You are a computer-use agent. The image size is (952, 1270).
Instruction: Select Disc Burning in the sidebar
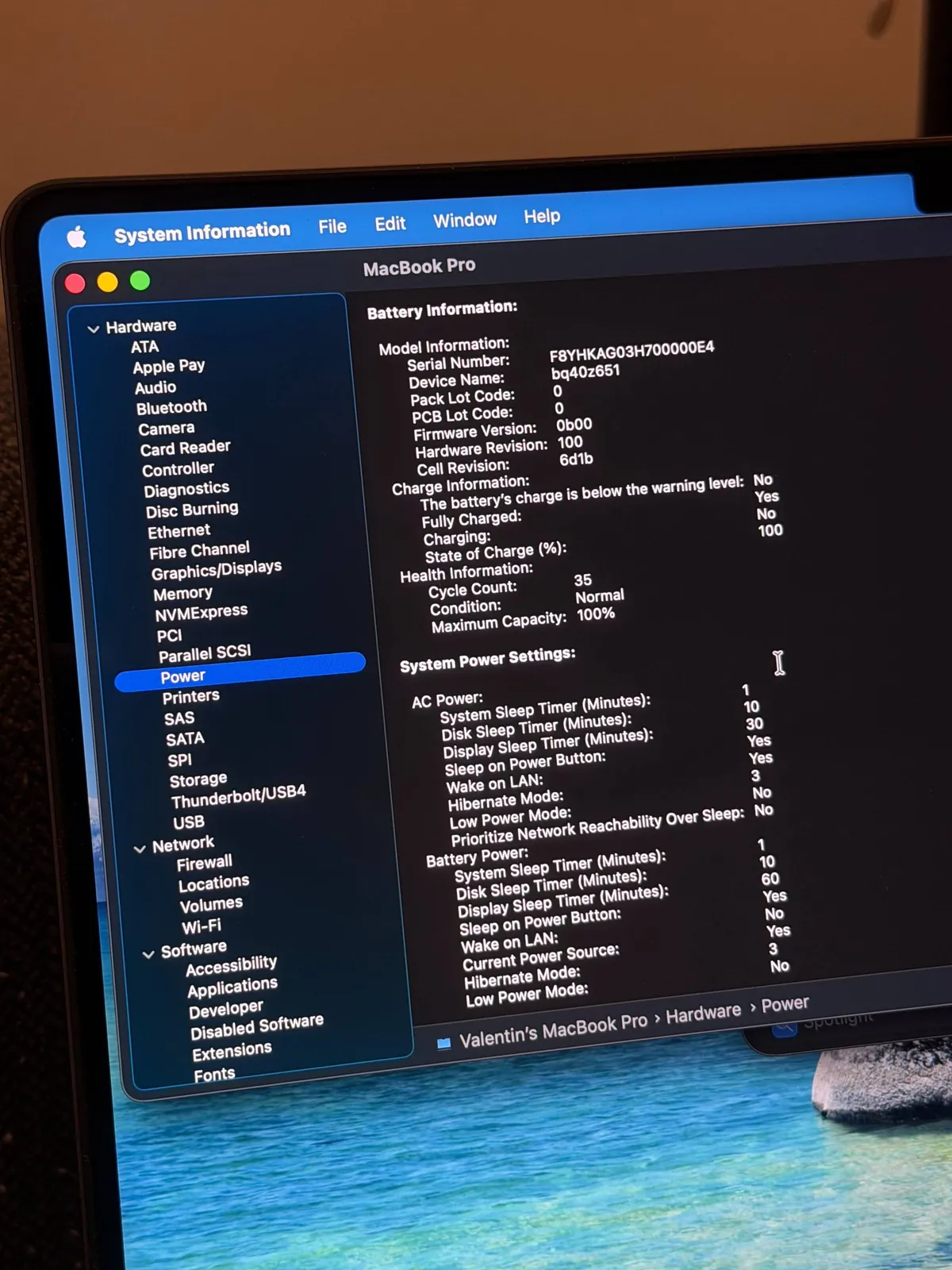(192, 510)
